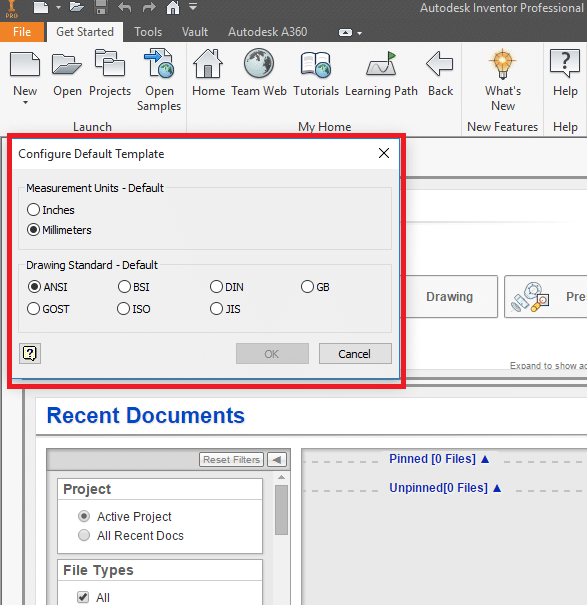Select the JIS drawing standard
Image resolution: width=587 pixels, height=605 pixels.
[225, 309]
